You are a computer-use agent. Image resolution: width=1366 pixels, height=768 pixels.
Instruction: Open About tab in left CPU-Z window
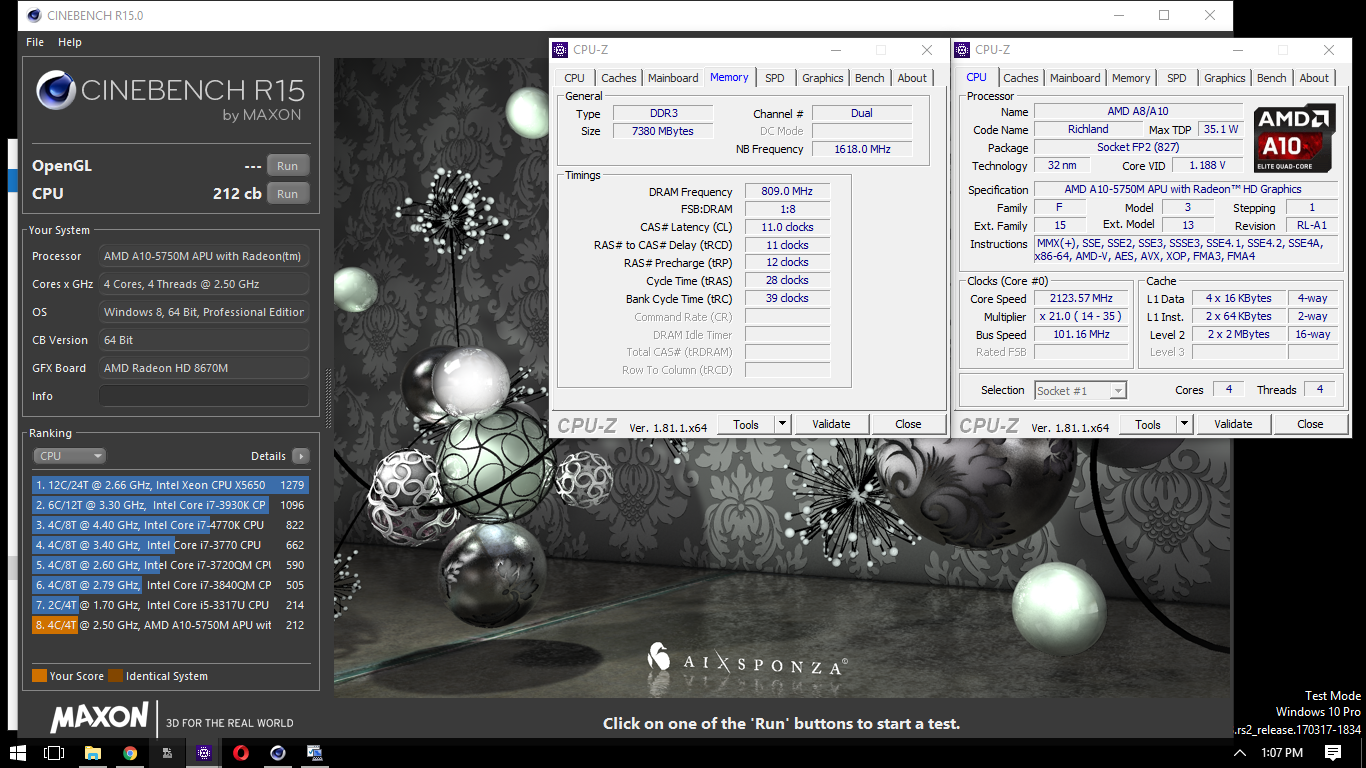click(912, 78)
